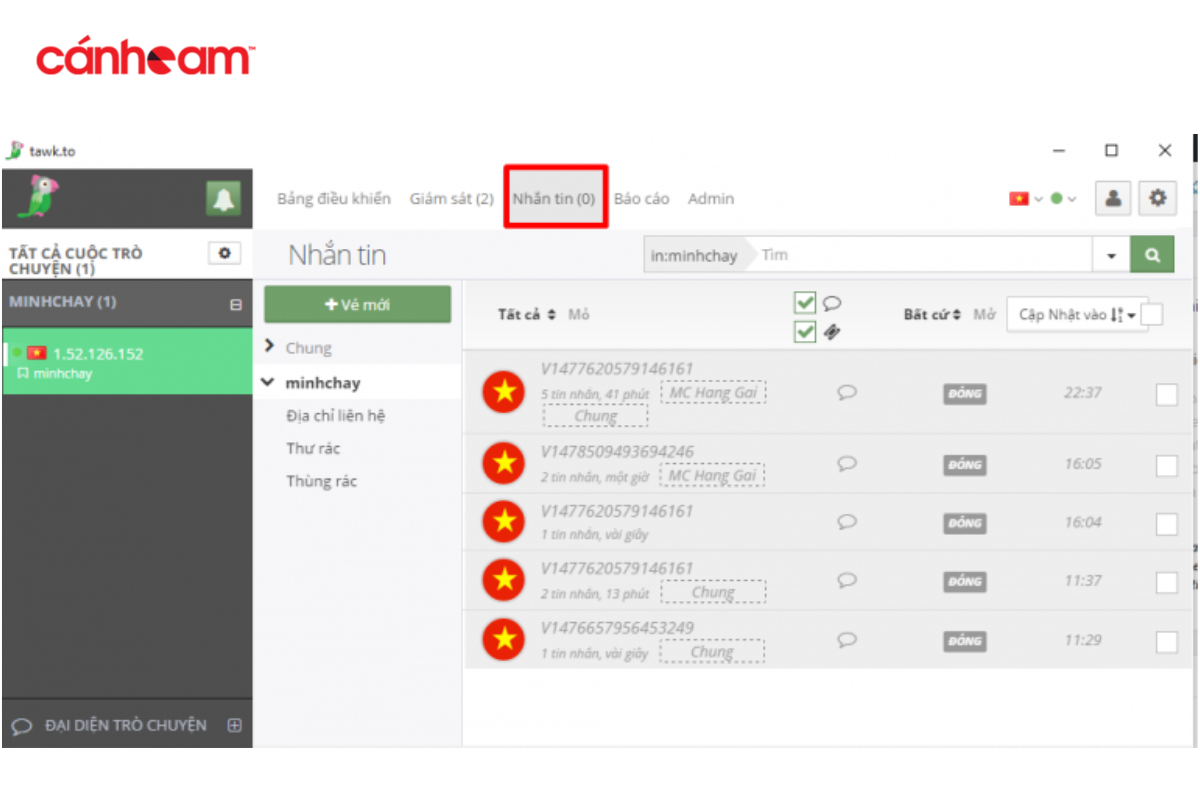Click the flag avatar of the 11:37 conversation
The image size is (1200, 800).
coord(504,579)
